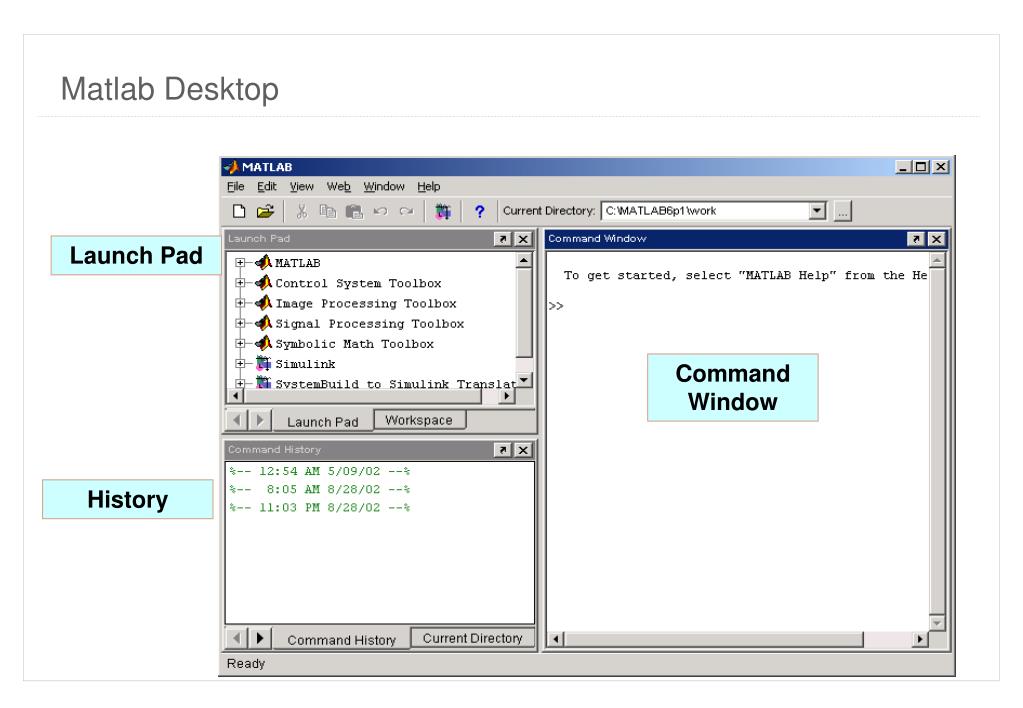Screen dimensions: 1023x708
Task: Open the Window menu
Action: coord(384,187)
